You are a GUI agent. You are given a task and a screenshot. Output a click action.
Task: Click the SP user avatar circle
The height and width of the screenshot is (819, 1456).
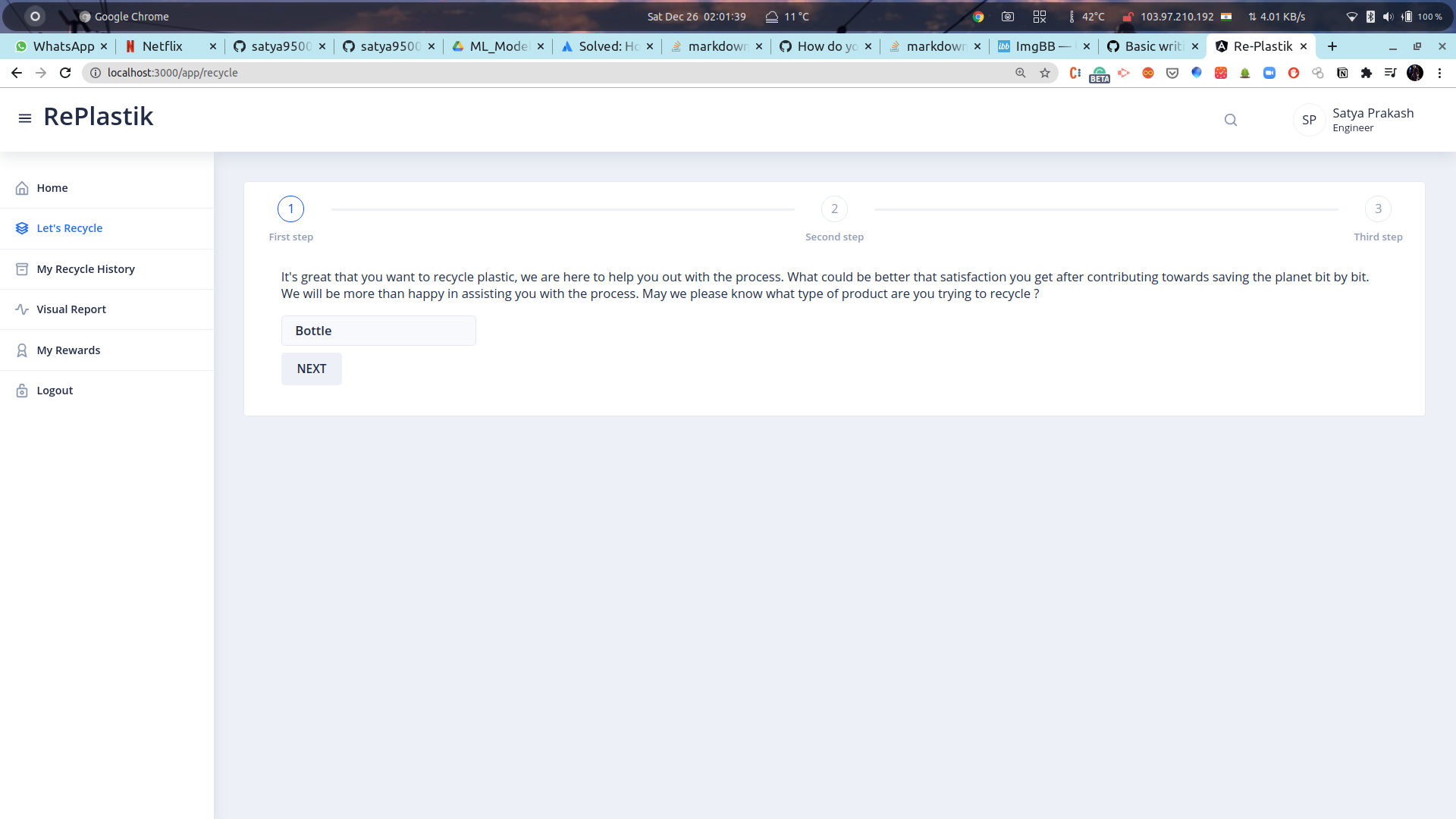pyautogui.click(x=1309, y=120)
